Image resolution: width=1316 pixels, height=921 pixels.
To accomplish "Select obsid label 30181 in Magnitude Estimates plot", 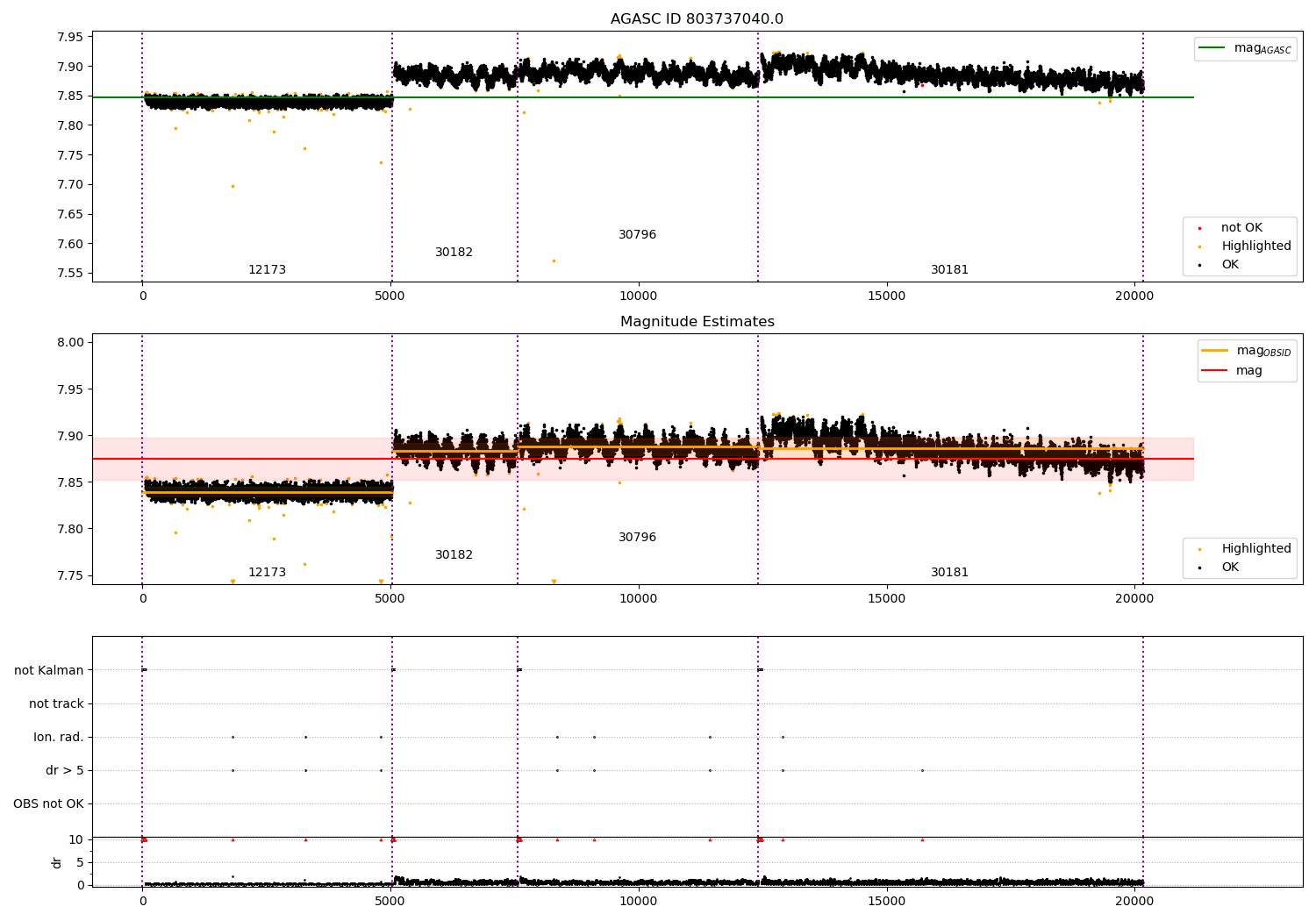I will tap(949, 573).
